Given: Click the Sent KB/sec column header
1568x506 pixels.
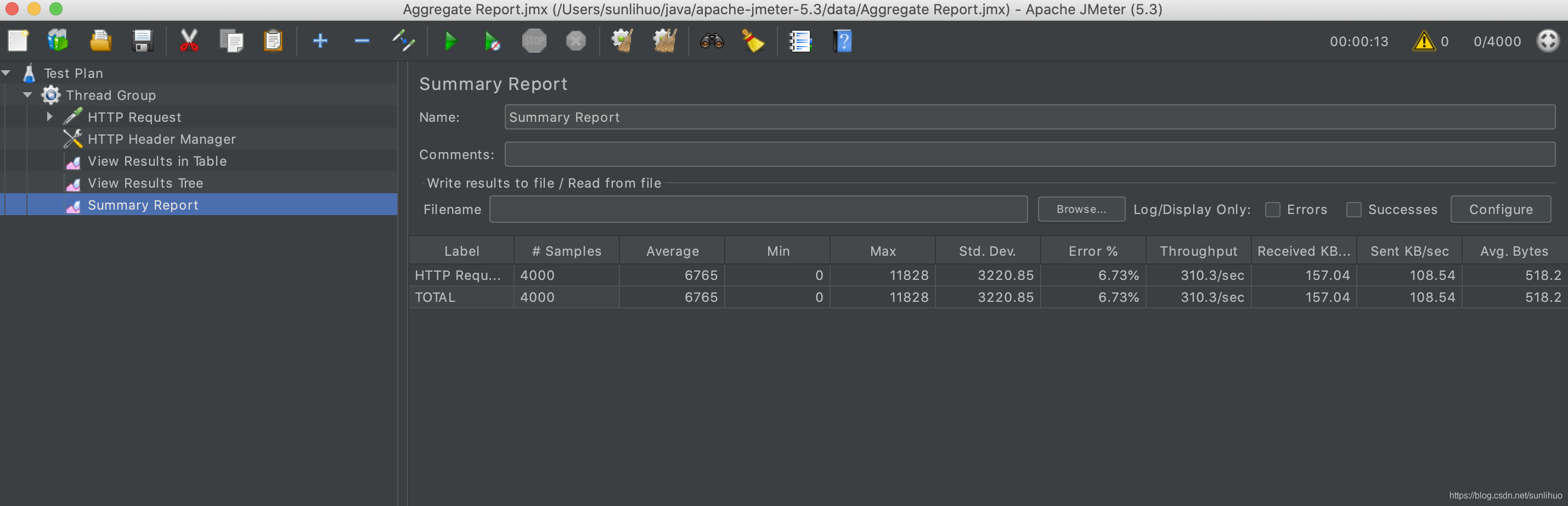Looking at the screenshot, I should click(x=1409, y=250).
